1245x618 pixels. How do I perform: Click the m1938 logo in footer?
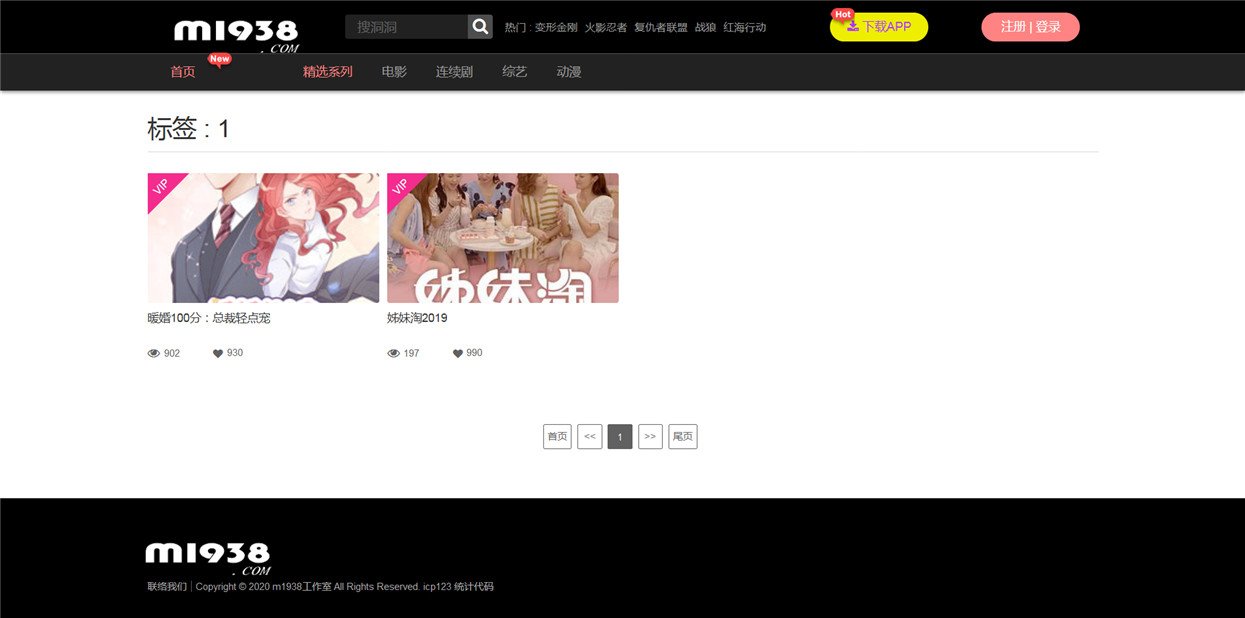(x=208, y=558)
